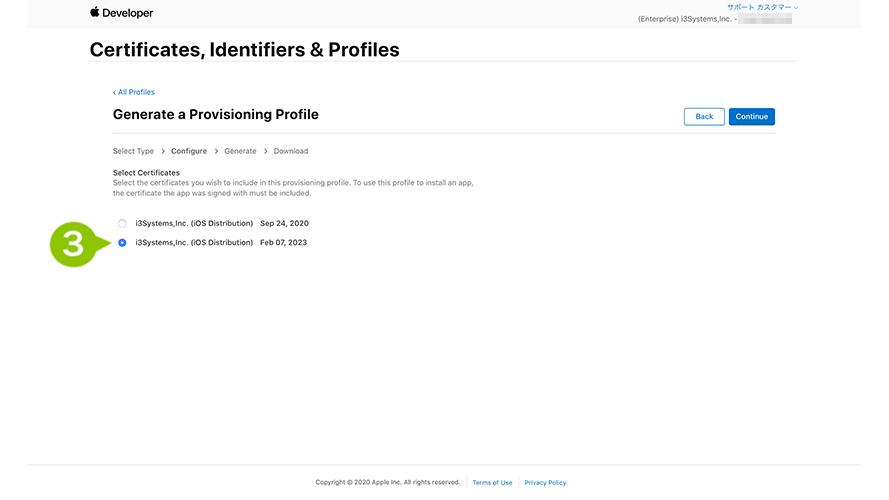Click the Back button

pyautogui.click(x=704, y=117)
